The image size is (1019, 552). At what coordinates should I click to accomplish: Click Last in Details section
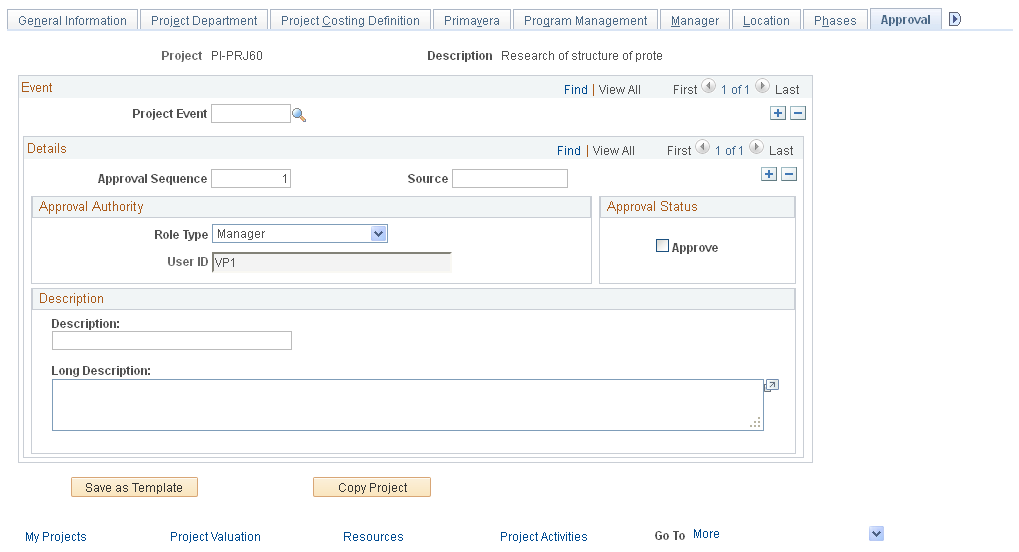pos(781,151)
